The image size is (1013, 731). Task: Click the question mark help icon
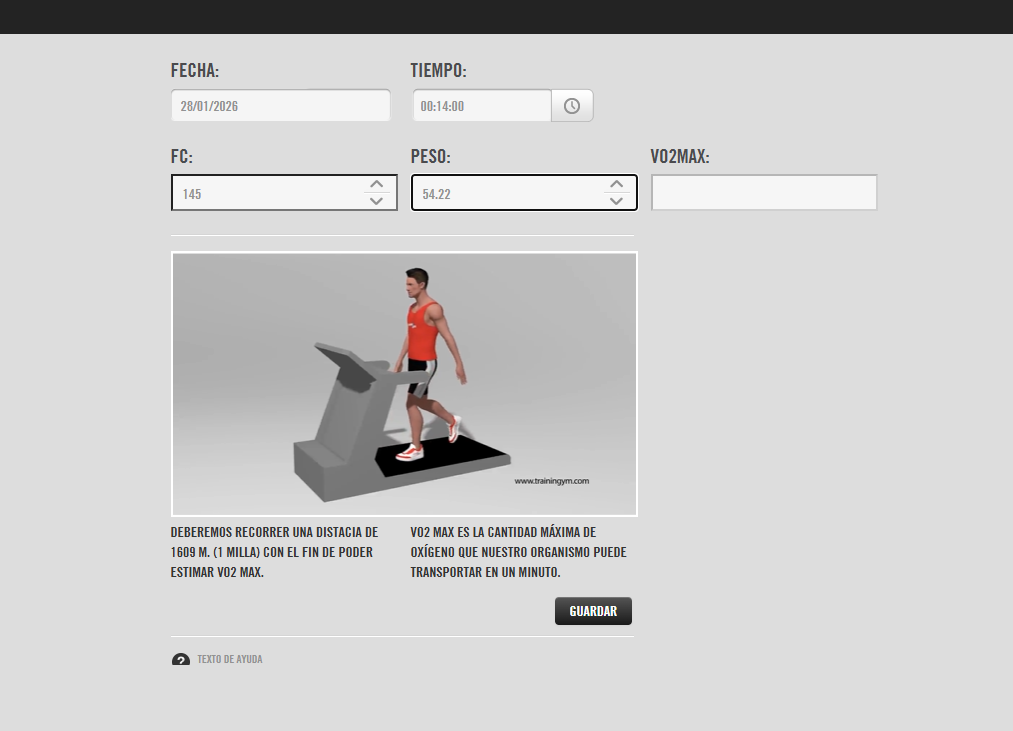tap(181, 660)
